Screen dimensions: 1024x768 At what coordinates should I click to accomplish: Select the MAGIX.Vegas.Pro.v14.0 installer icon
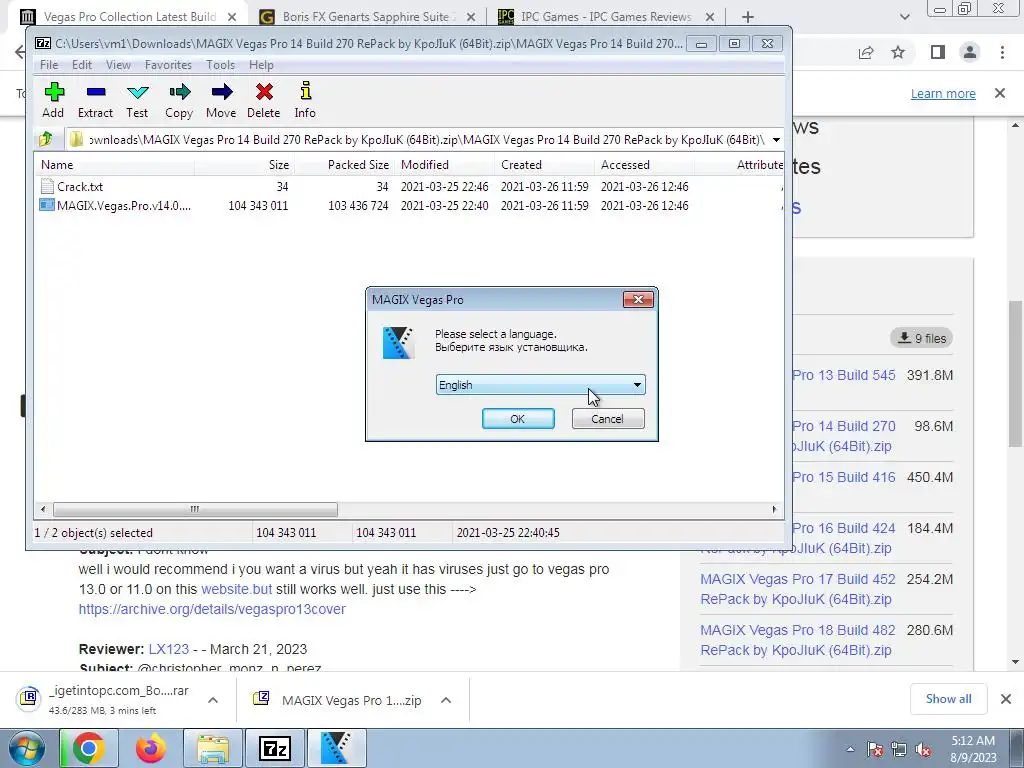pos(47,205)
